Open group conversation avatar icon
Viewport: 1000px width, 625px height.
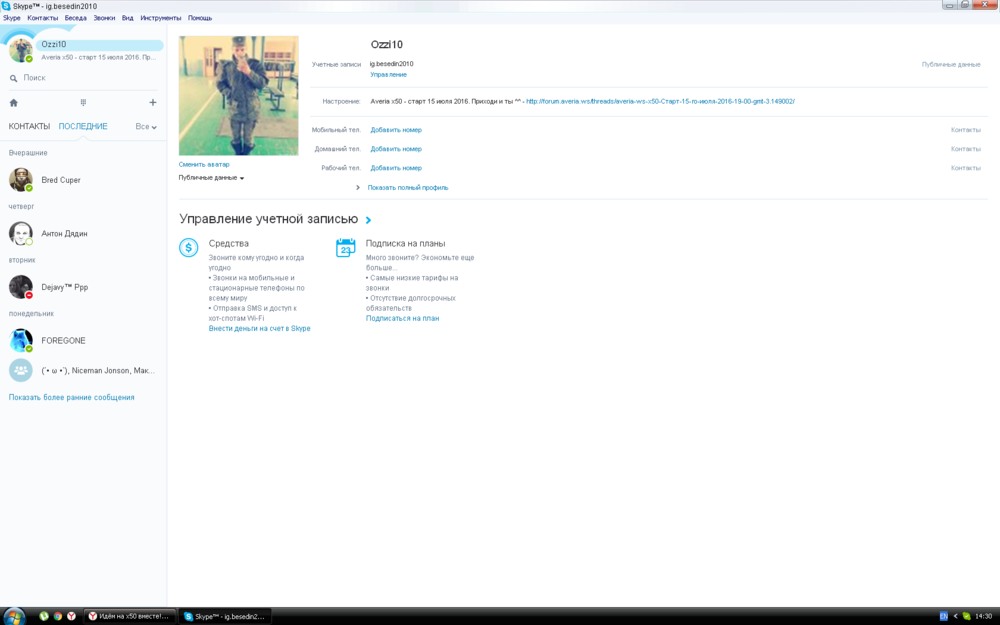tap(21, 370)
